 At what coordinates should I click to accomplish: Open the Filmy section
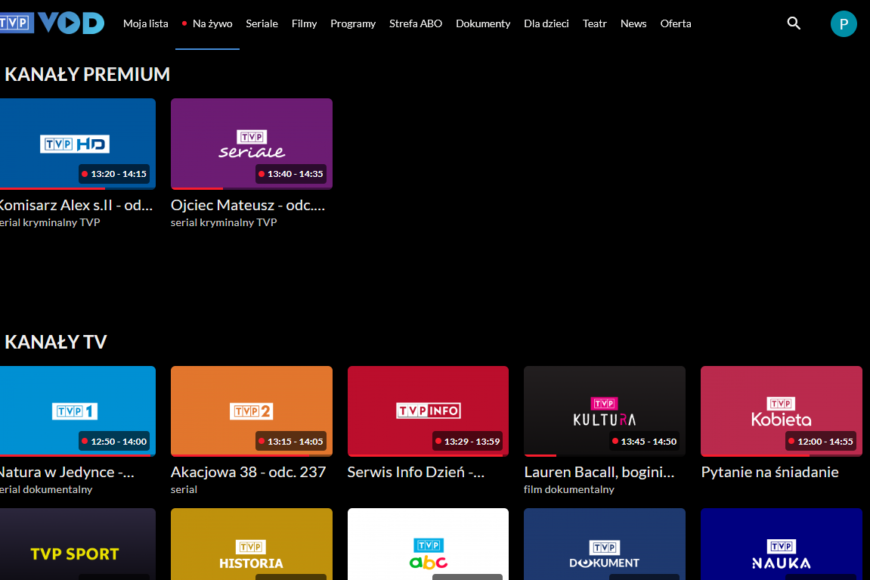click(x=304, y=23)
